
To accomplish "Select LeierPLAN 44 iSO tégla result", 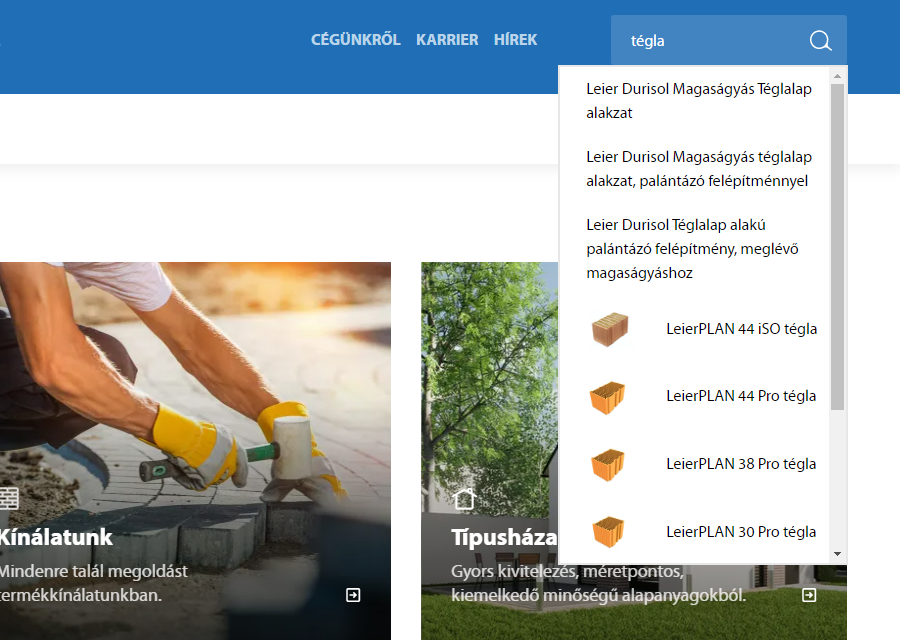I will [741, 329].
